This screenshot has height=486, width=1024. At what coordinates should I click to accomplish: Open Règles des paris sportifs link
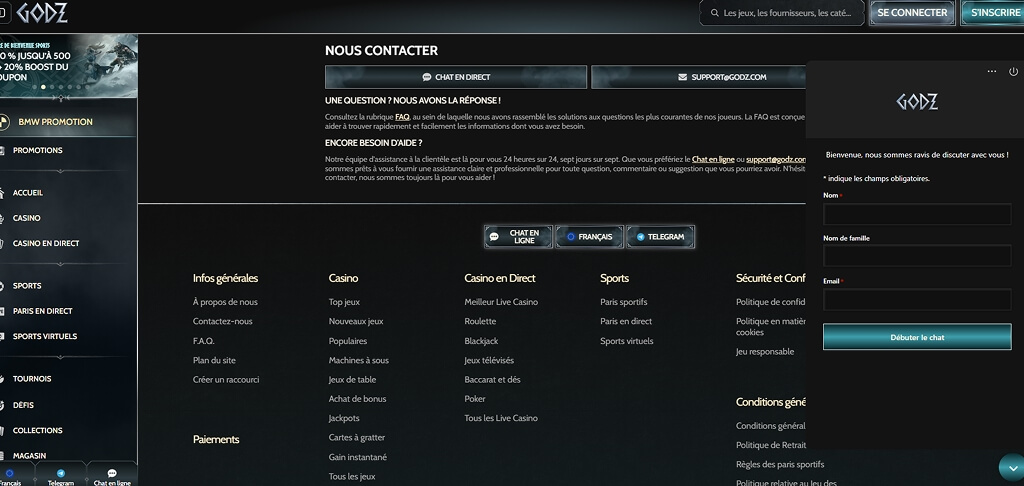(x=780, y=464)
